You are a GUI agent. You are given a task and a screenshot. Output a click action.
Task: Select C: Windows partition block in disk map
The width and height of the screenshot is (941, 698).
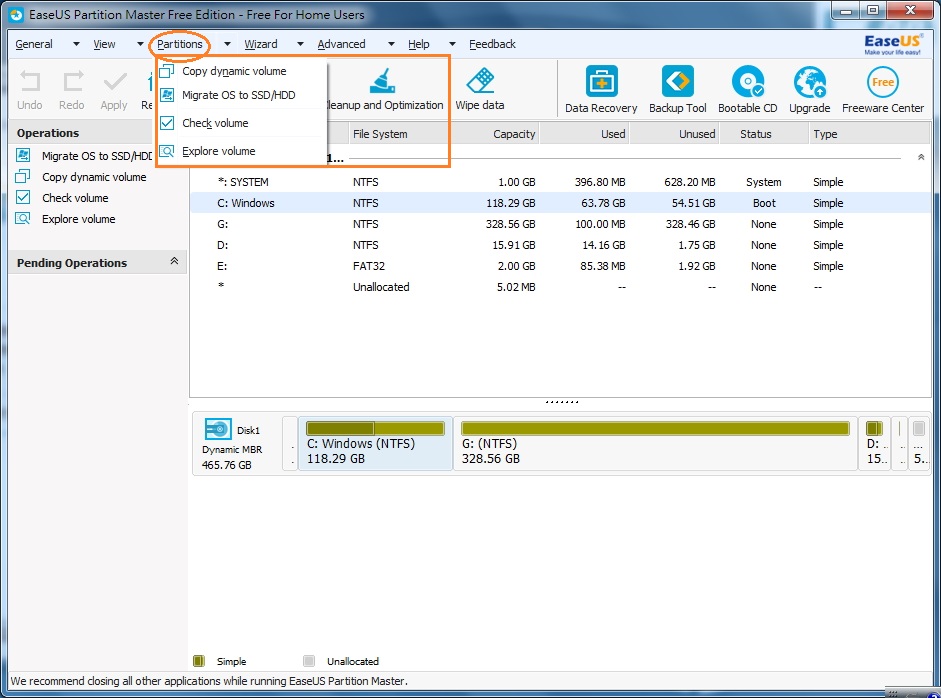tap(375, 444)
